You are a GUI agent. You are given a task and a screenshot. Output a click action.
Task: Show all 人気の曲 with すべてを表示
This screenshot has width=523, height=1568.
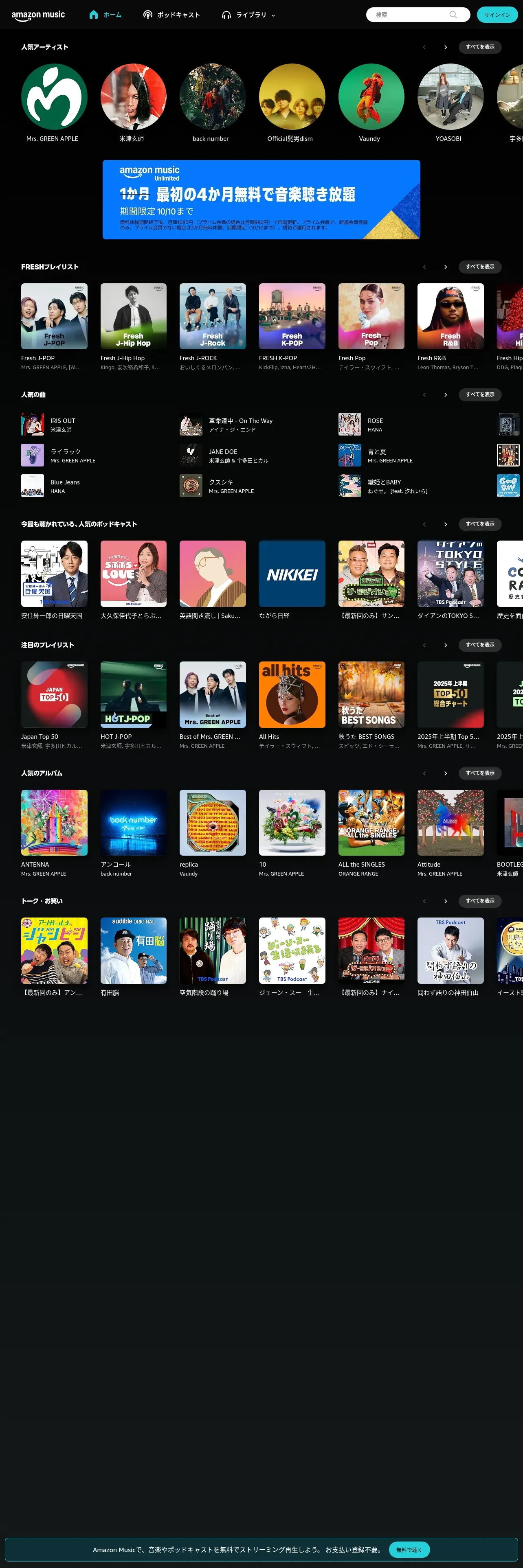click(480, 395)
